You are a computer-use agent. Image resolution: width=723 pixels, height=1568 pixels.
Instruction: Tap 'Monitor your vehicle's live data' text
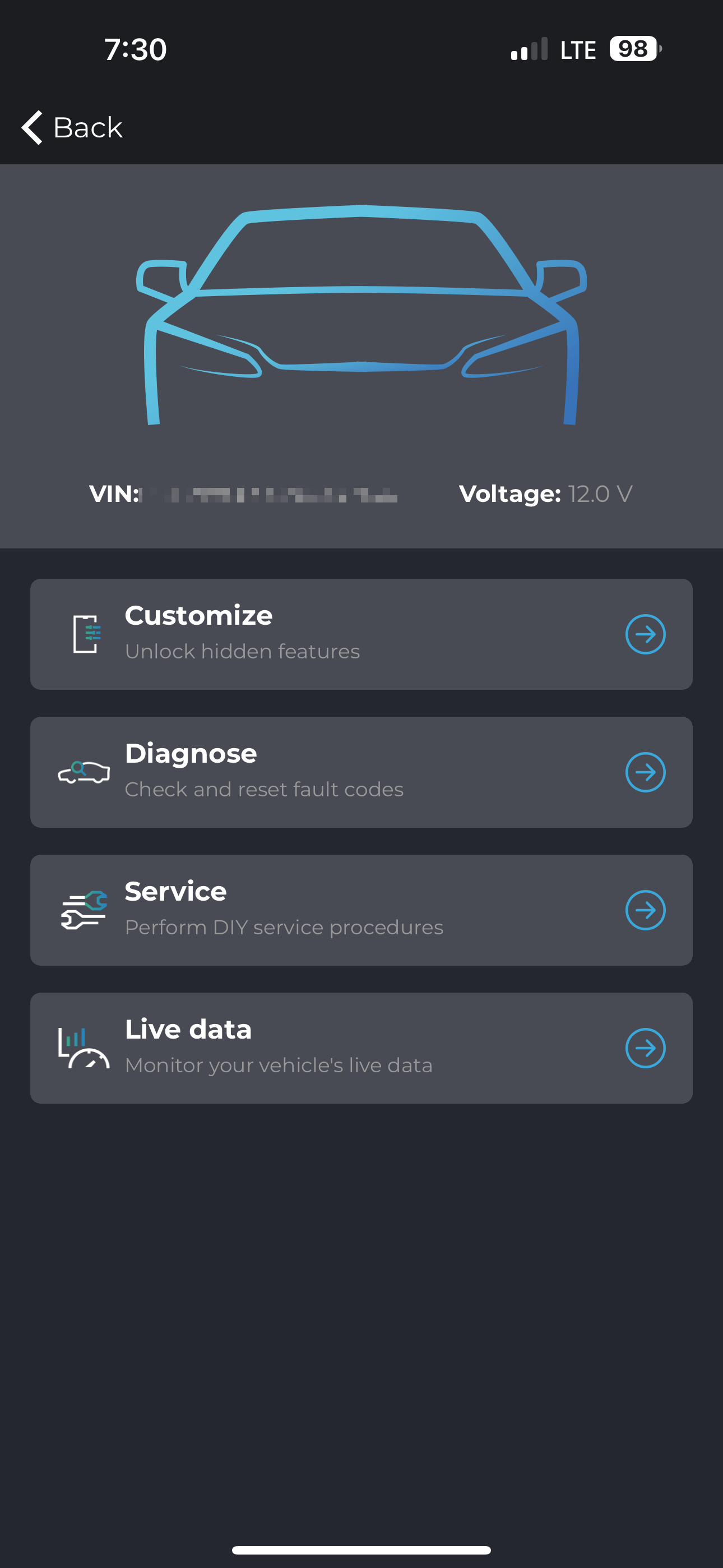coord(278,1065)
